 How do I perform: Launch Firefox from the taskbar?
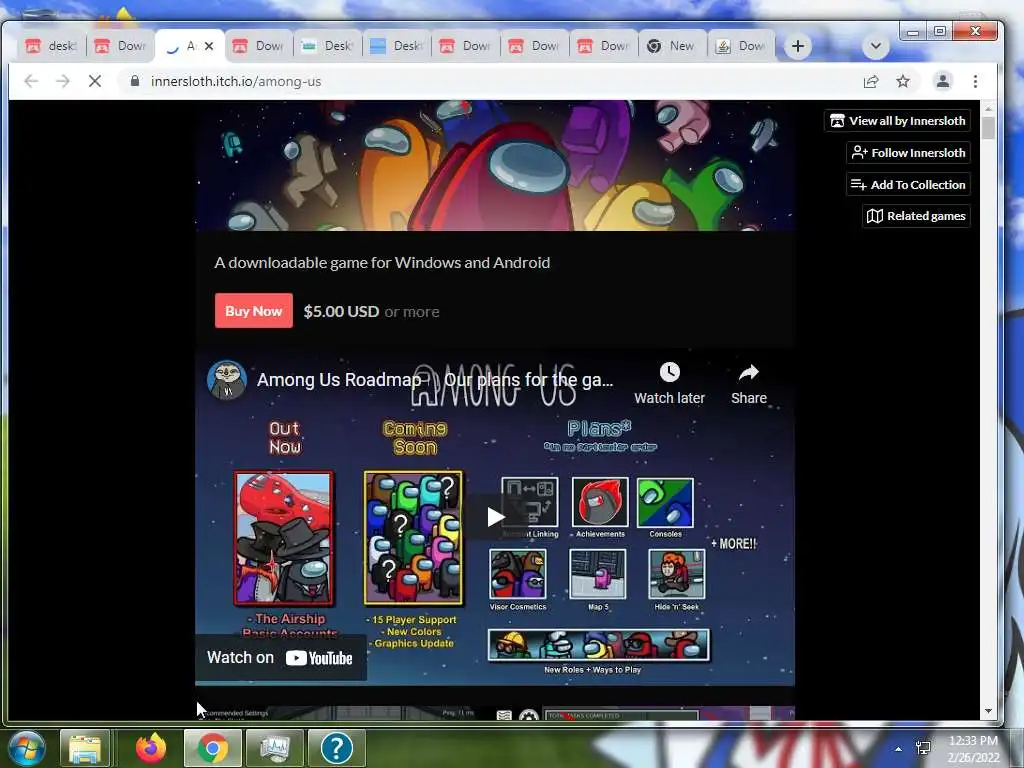pyautogui.click(x=151, y=748)
